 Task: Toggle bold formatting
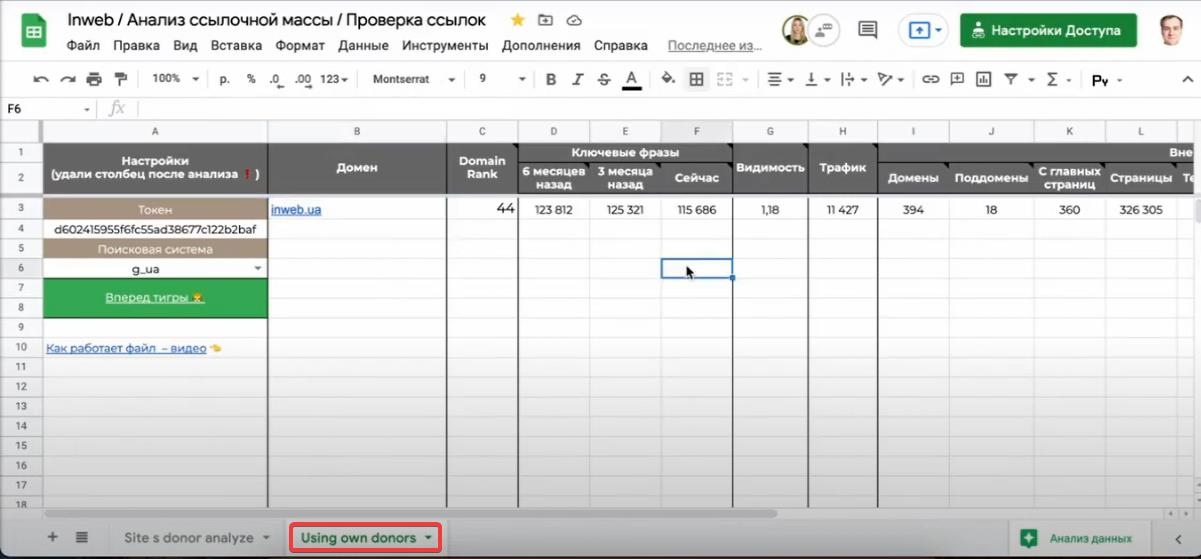coord(551,79)
